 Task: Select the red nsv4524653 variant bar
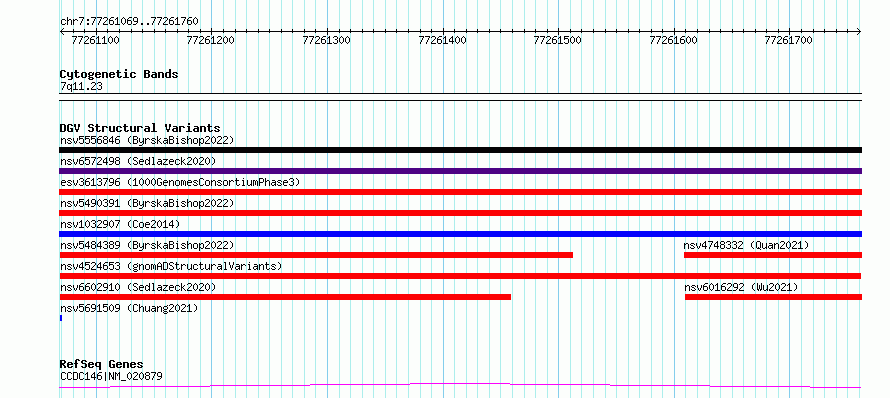tap(460, 276)
